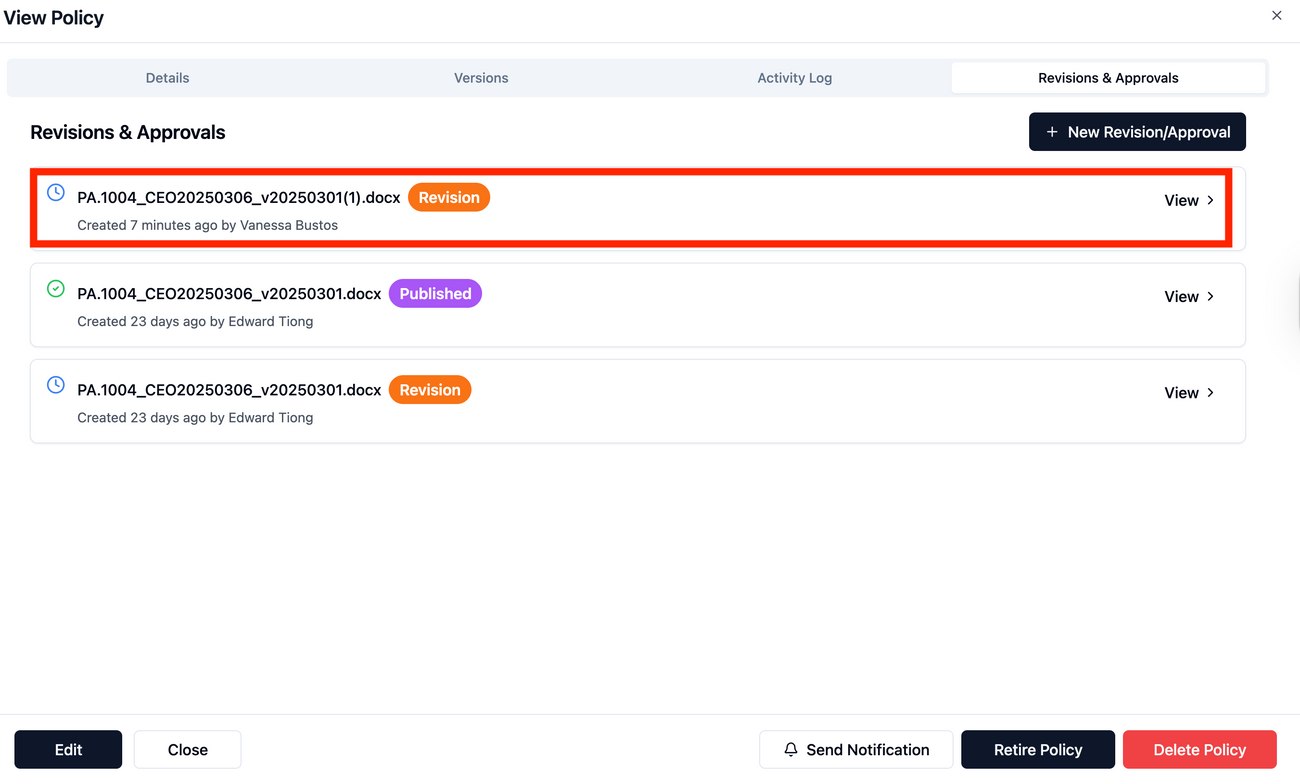Retire this policy with Retire Policy button
The width and height of the screenshot is (1300, 784).
click(x=1037, y=749)
